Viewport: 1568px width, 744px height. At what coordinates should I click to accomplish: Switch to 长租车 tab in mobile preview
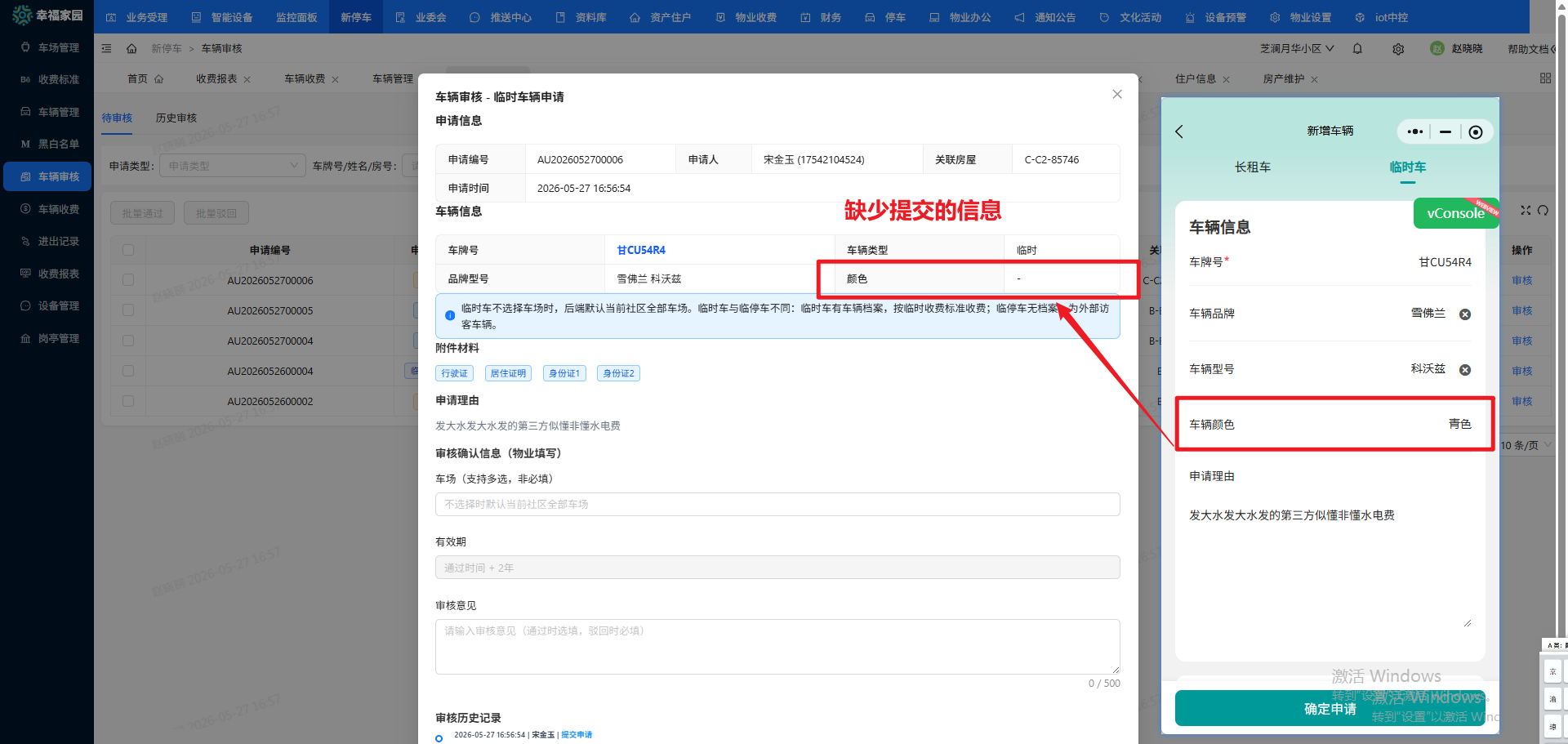[x=1253, y=167]
